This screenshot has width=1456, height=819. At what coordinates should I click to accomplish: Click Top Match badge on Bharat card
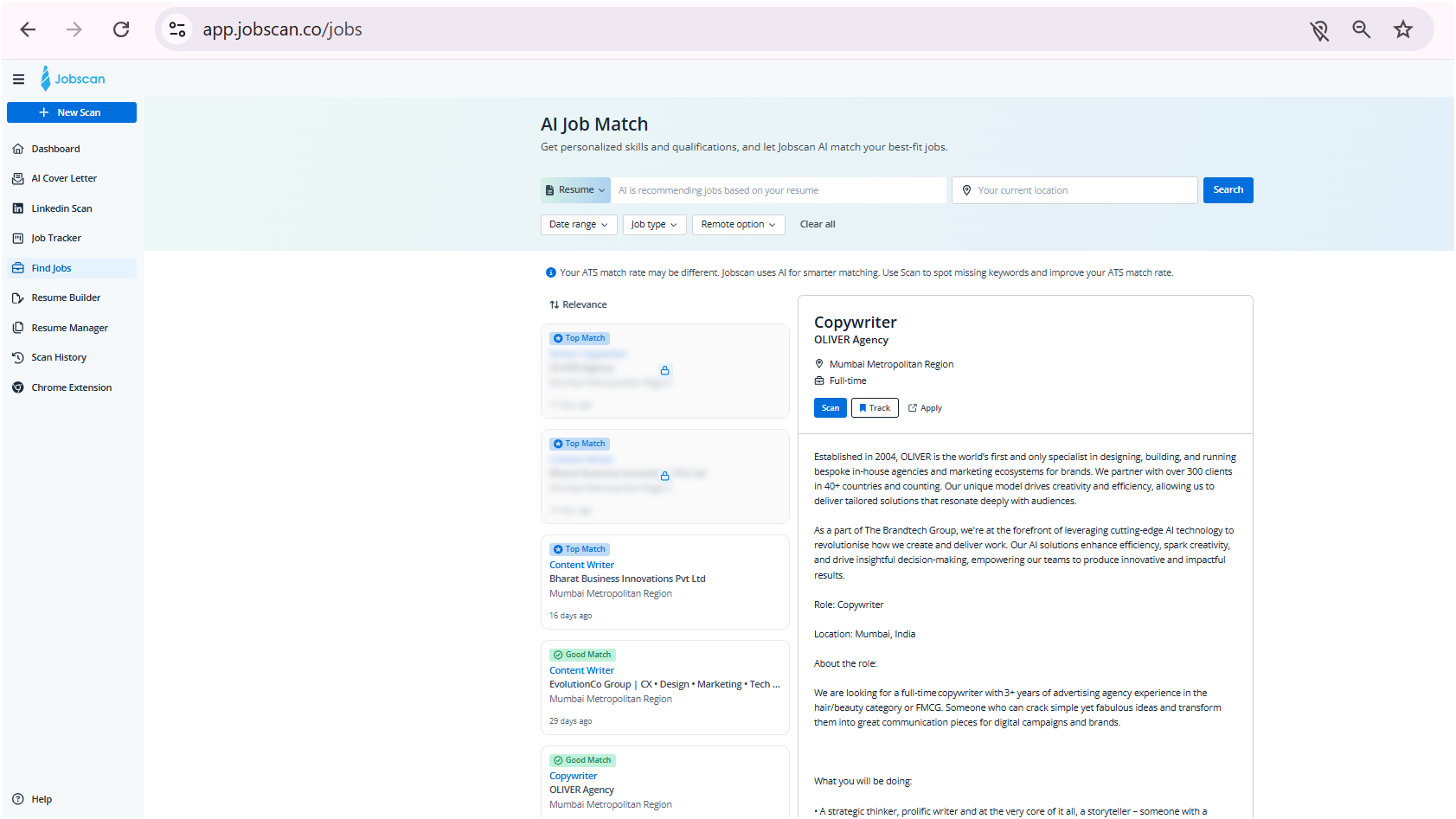click(580, 549)
